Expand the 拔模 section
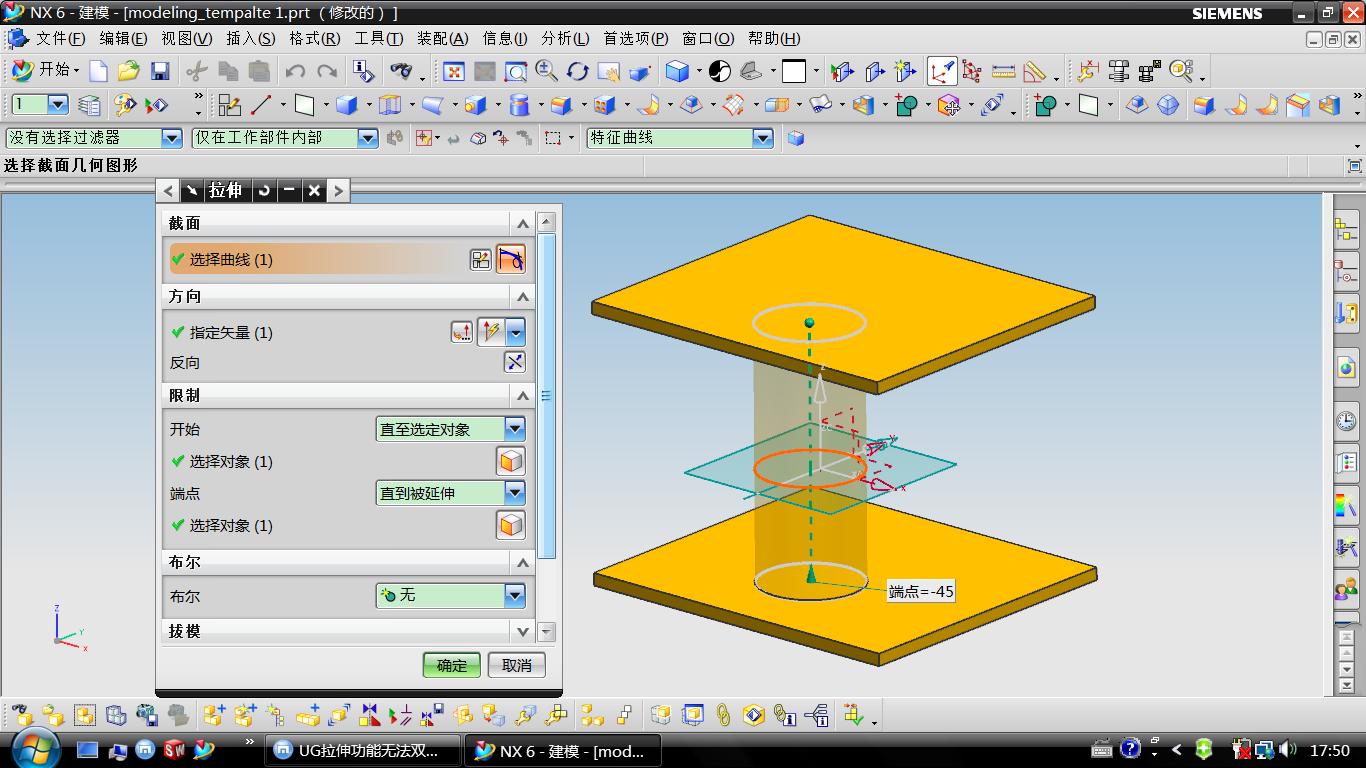The height and width of the screenshot is (768, 1366). coord(522,632)
